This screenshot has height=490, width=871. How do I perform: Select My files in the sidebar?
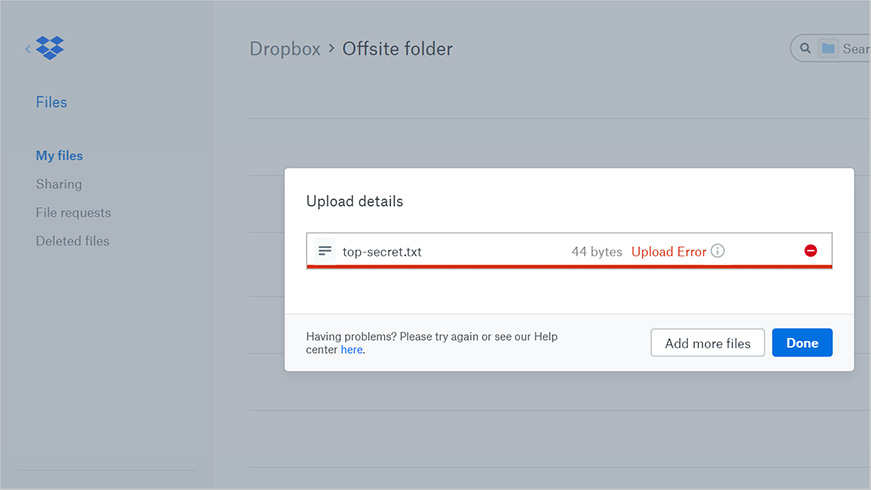(59, 156)
